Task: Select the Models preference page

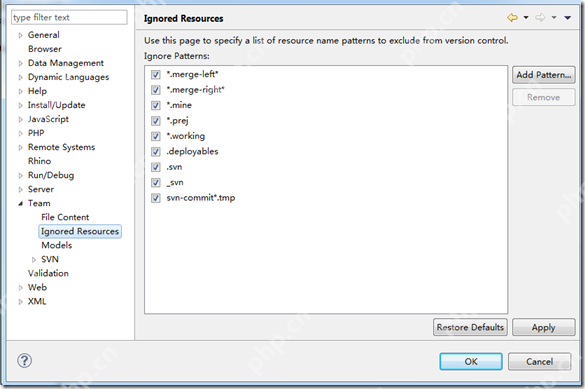Action: coord(56,245)
